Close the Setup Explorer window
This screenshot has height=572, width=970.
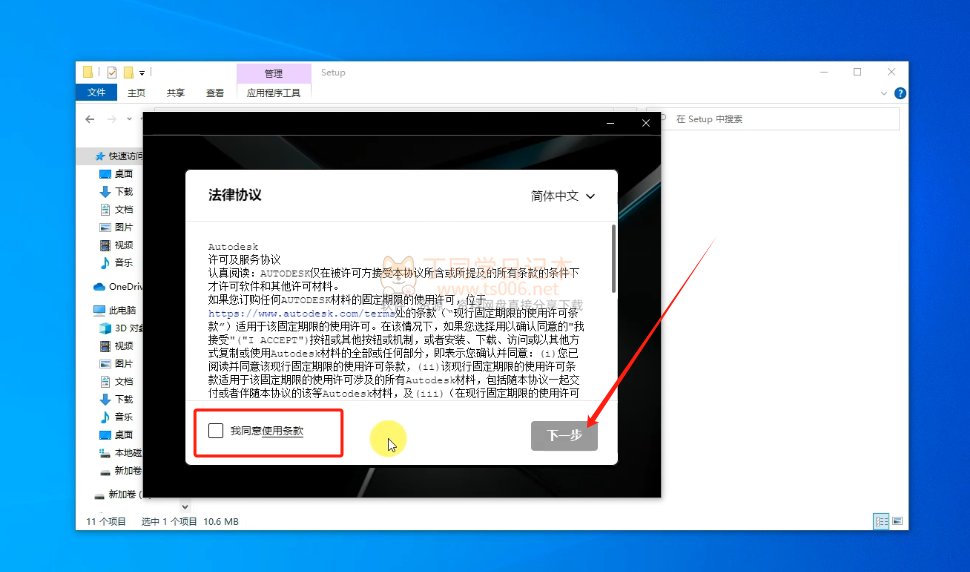[891, 72]
